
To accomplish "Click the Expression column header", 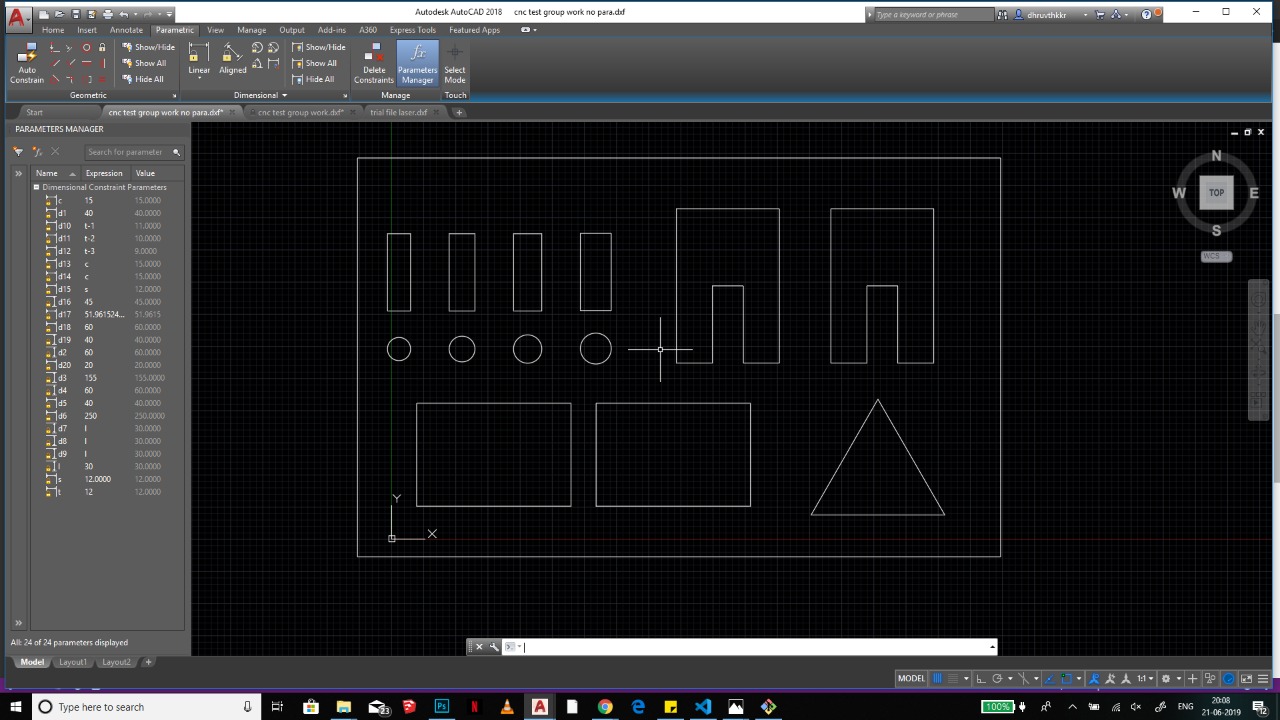I will (x=104, y=173).
